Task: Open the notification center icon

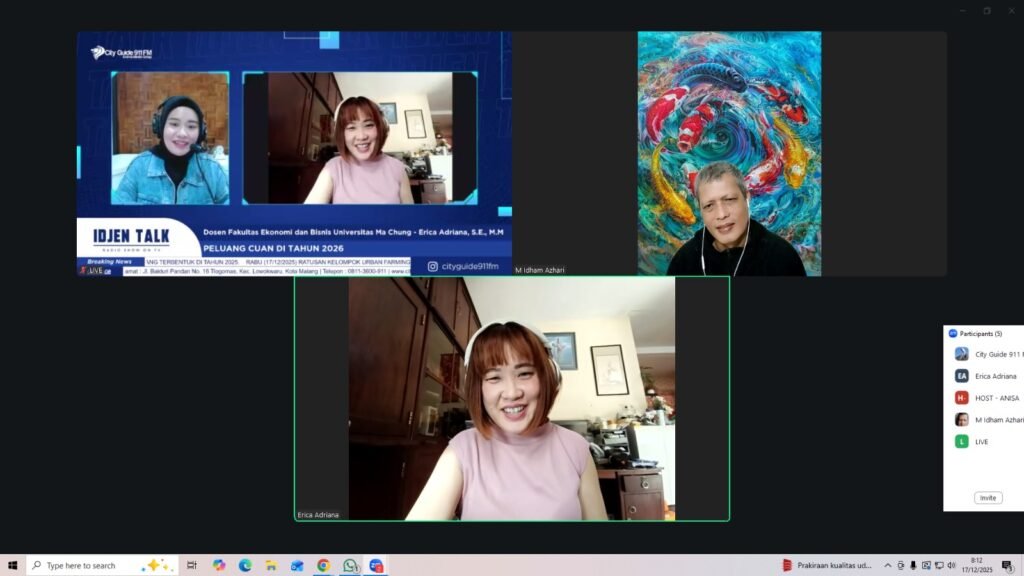Action: [1007, 565]
